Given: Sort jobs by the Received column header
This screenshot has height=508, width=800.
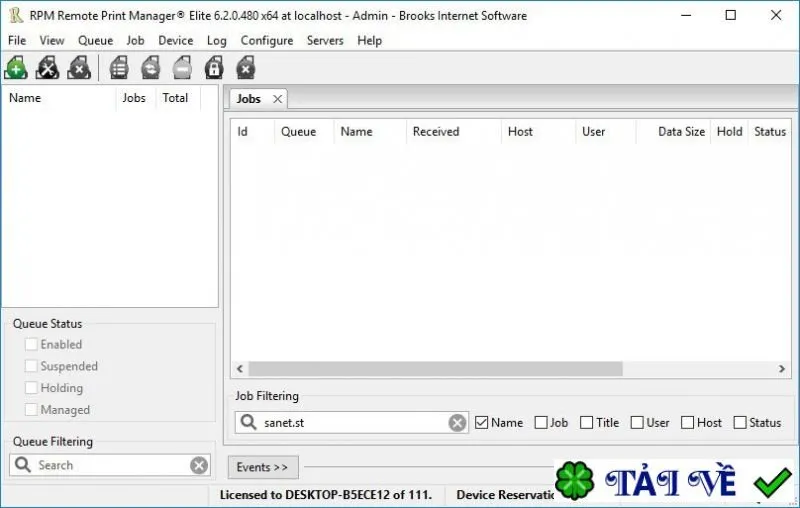Looking at the screenshot, I should [436, 132].
